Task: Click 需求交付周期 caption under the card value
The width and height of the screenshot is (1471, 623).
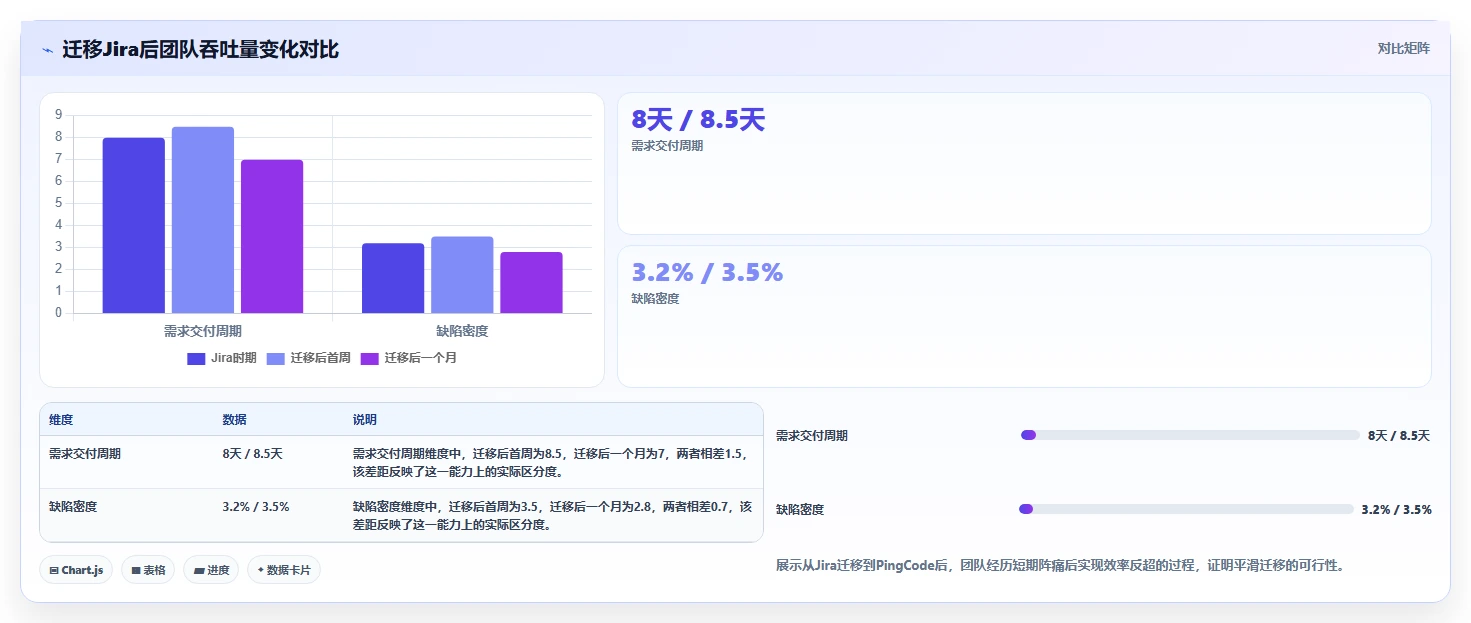Action: (x=667, y=146)
